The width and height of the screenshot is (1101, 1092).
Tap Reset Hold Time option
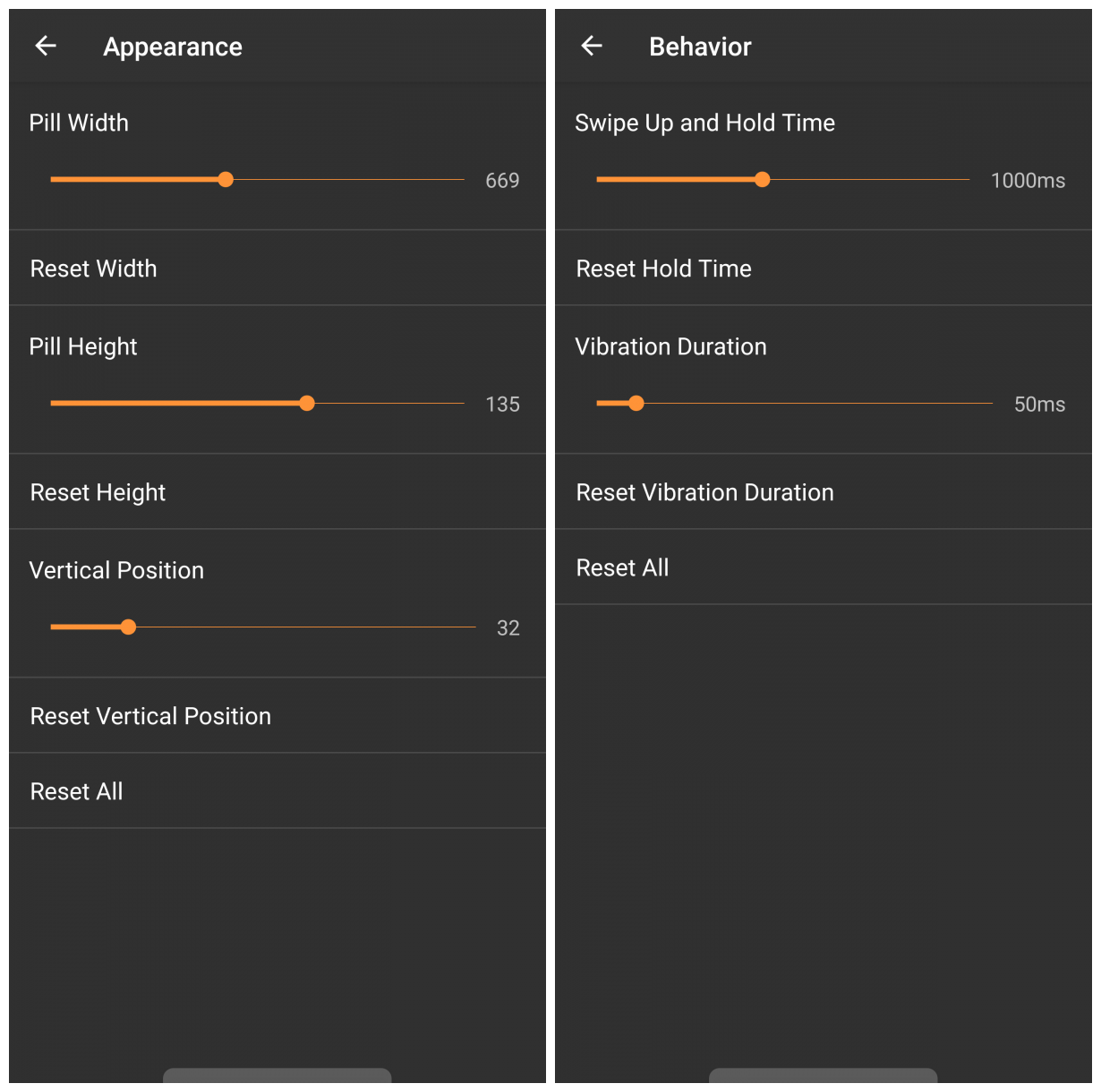824,269
